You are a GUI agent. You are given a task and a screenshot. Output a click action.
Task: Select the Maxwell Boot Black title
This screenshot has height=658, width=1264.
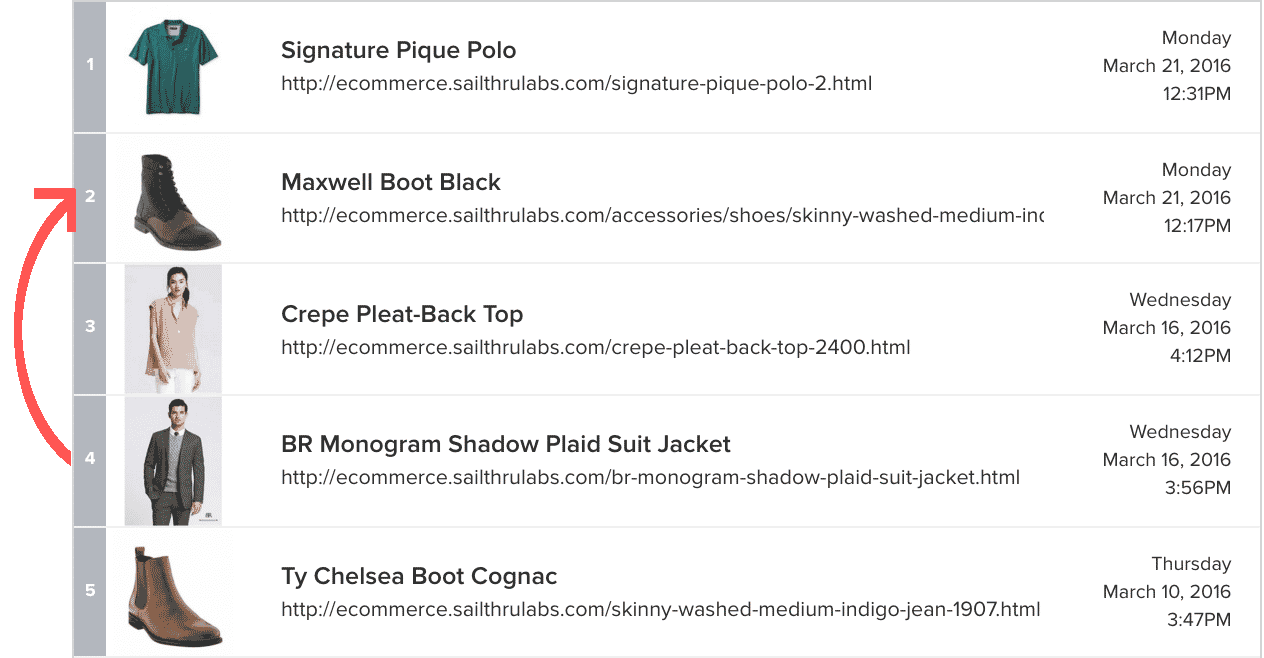pyautogui.click(x=391, y=182)
